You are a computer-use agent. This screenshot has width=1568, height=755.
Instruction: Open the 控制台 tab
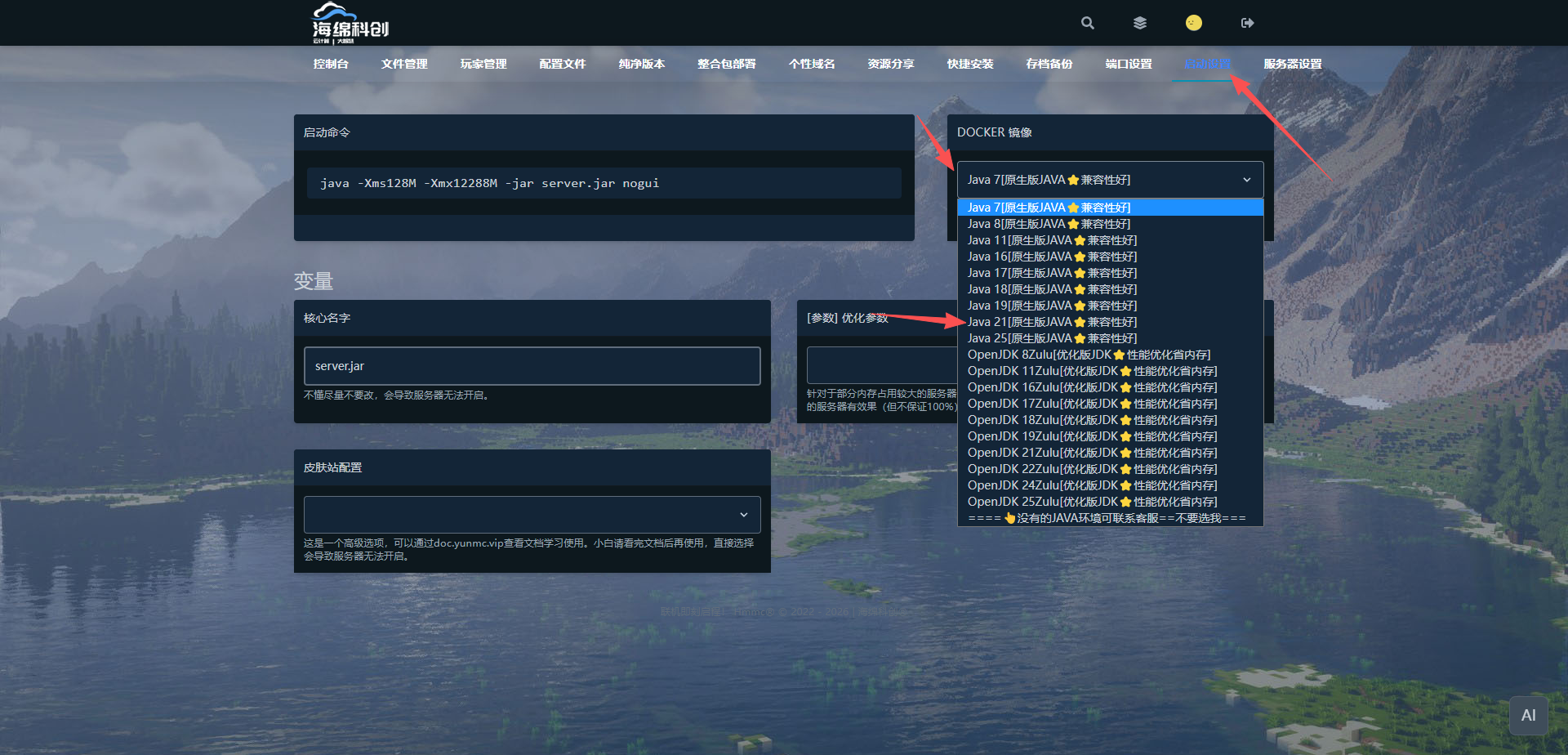point(331,64)
